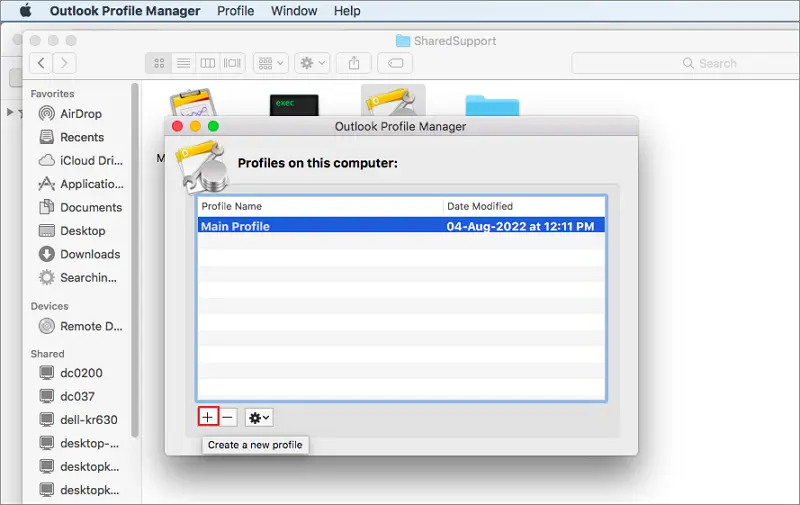Select shared computer dell-kr630
The image size is (800, 505).
(89, 420)
